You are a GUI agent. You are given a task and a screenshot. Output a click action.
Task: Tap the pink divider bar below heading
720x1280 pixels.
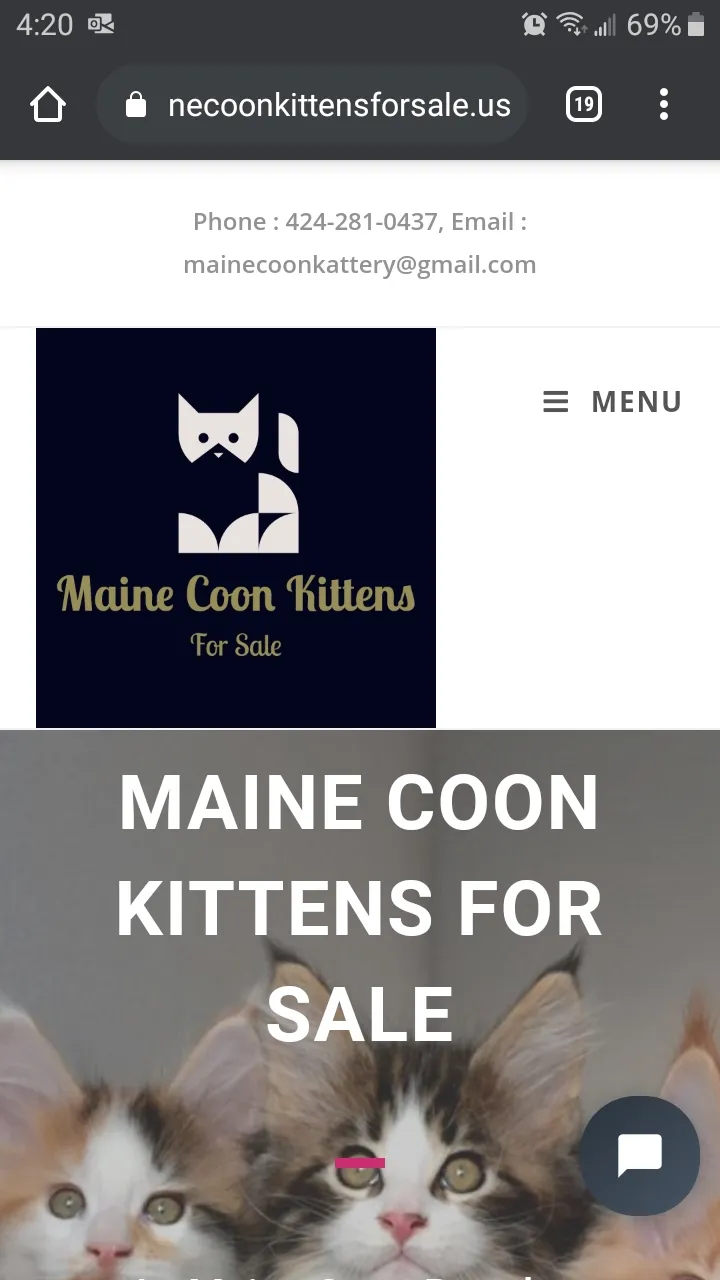[x=360, y=1163]
